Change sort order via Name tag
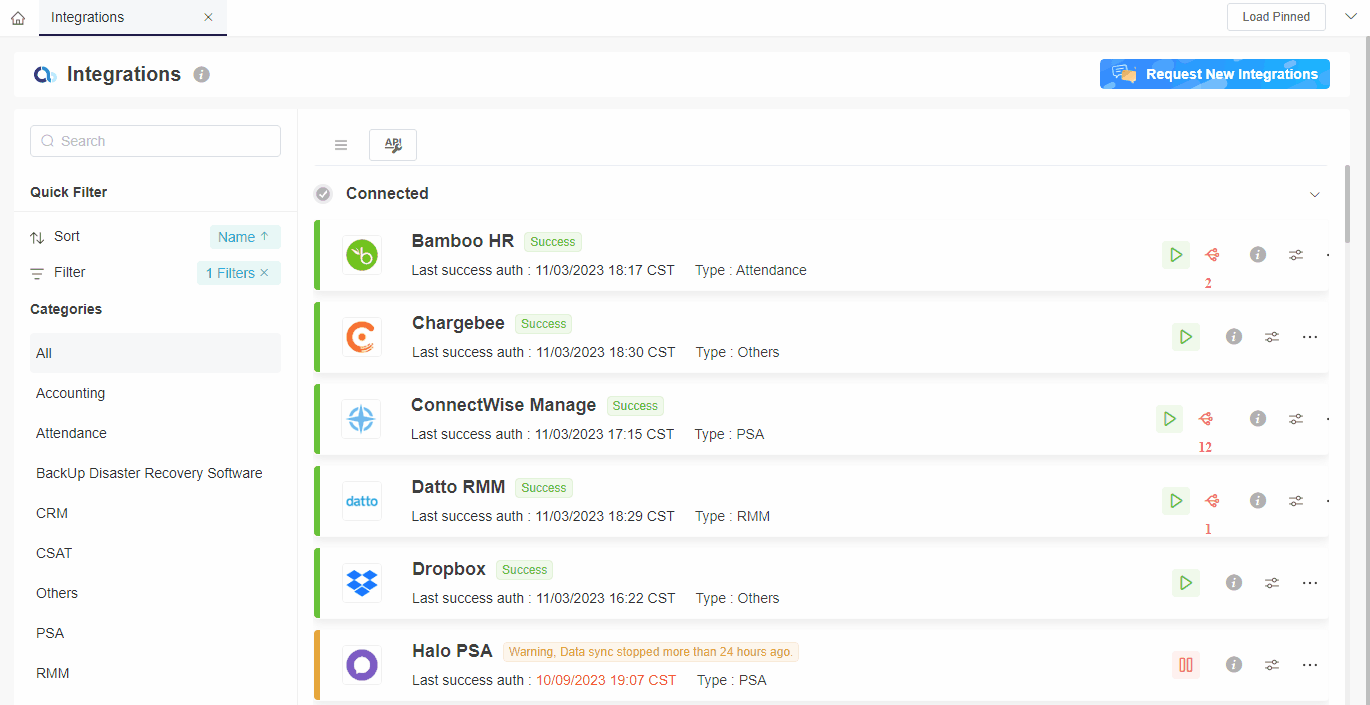The image size is (1370, 705). point(245,237)
